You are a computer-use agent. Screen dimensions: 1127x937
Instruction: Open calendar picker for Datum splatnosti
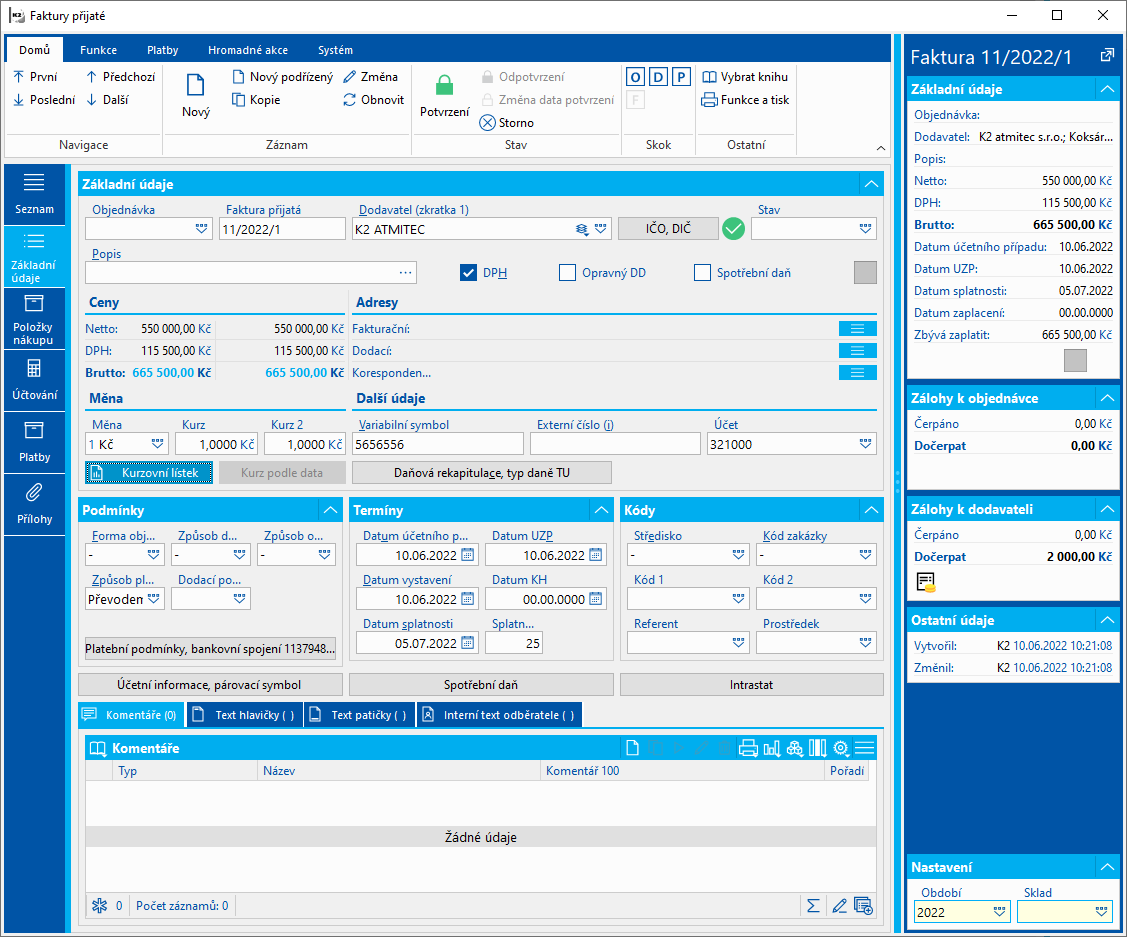point(468,642)
